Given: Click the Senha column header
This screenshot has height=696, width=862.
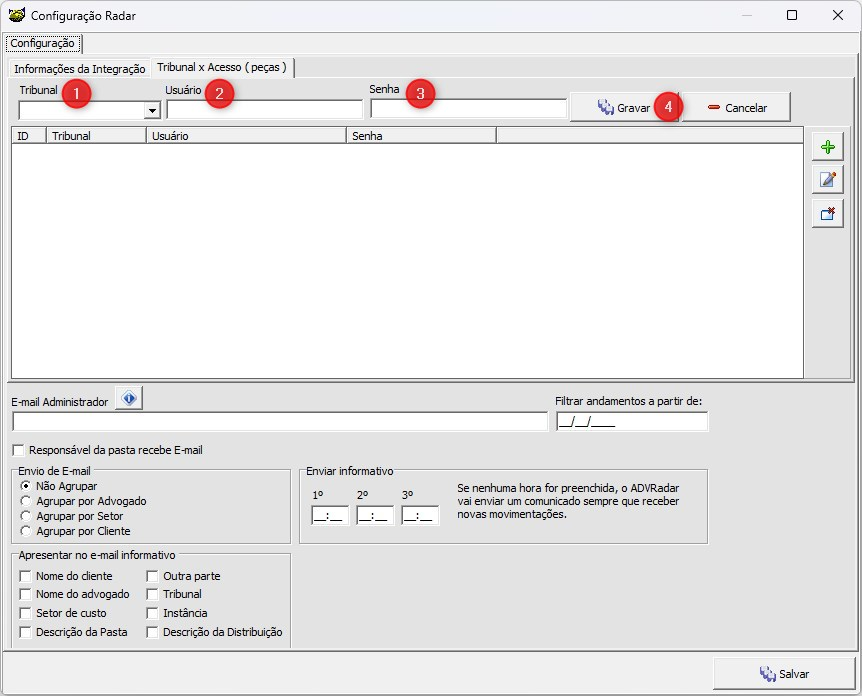Looking at the screenshot, I should coord(422,136).
